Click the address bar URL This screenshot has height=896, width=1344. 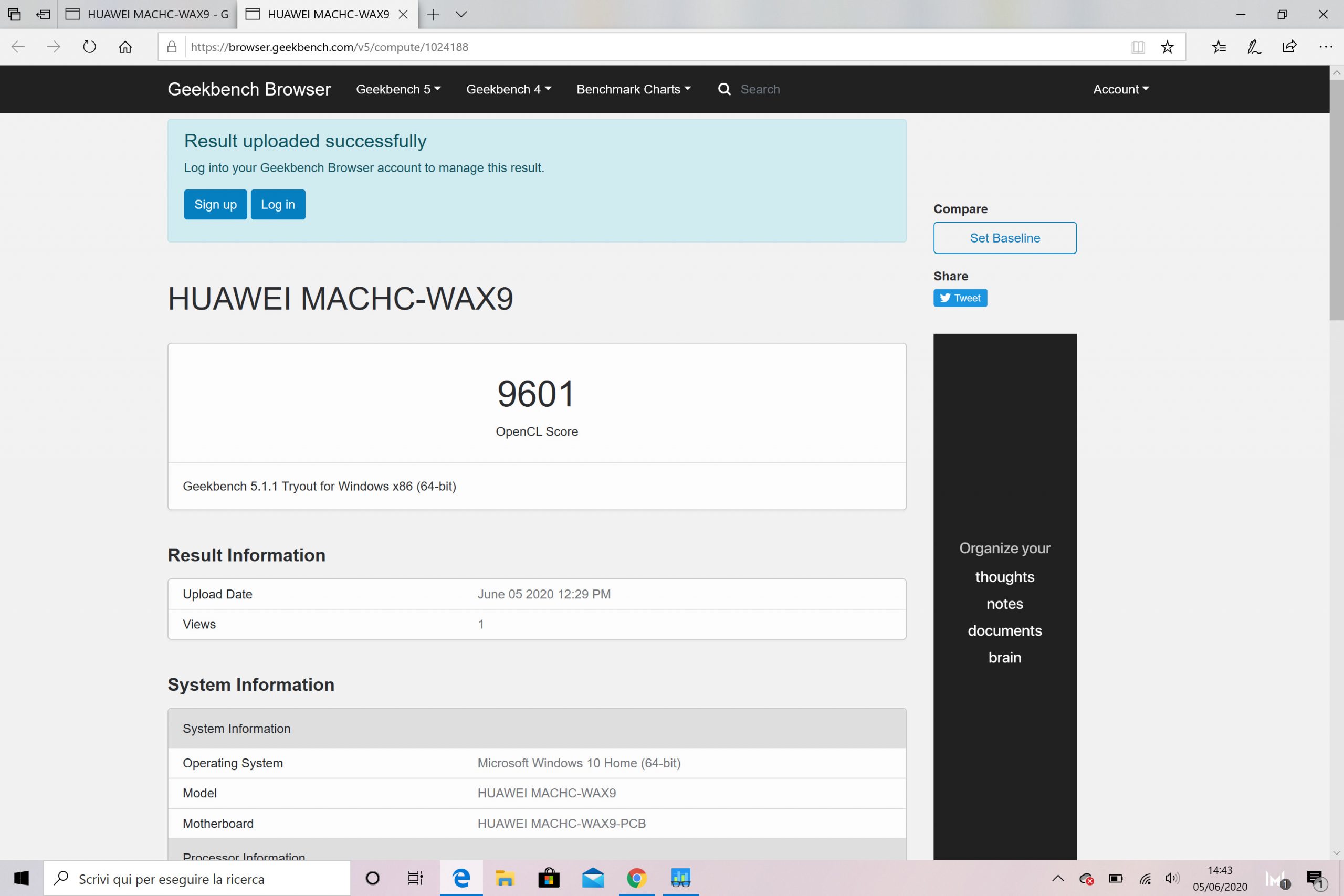330,47
